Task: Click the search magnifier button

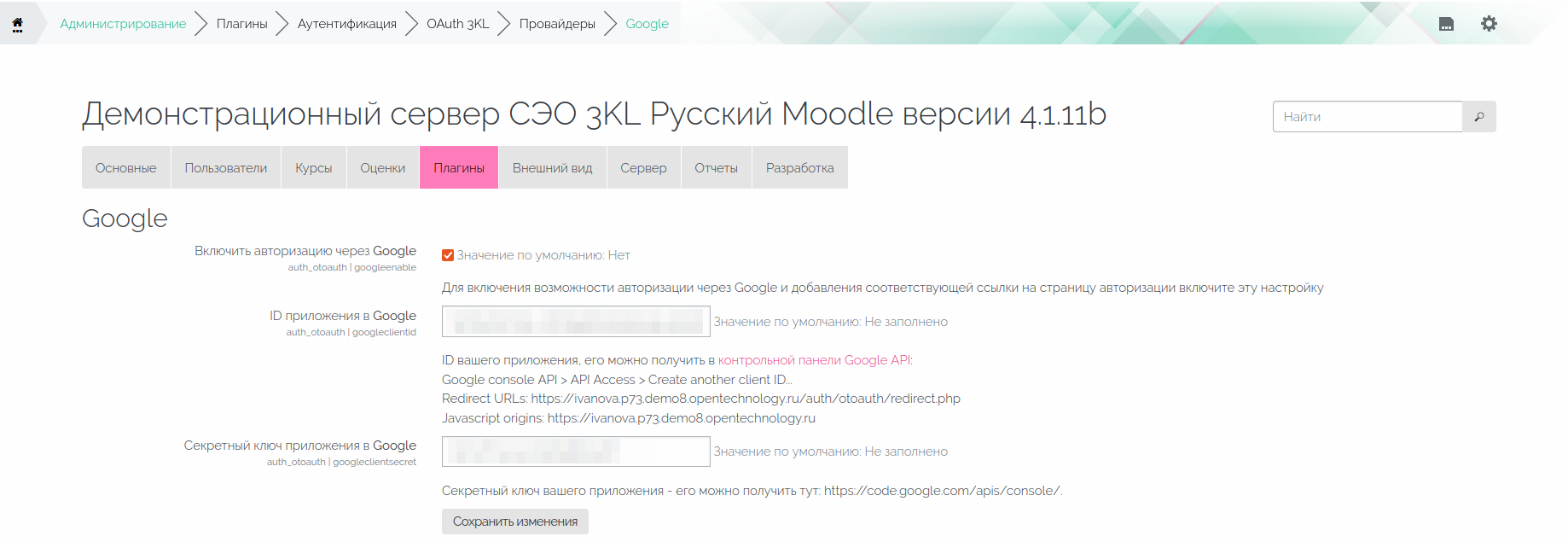Action: pos(1479,117)
